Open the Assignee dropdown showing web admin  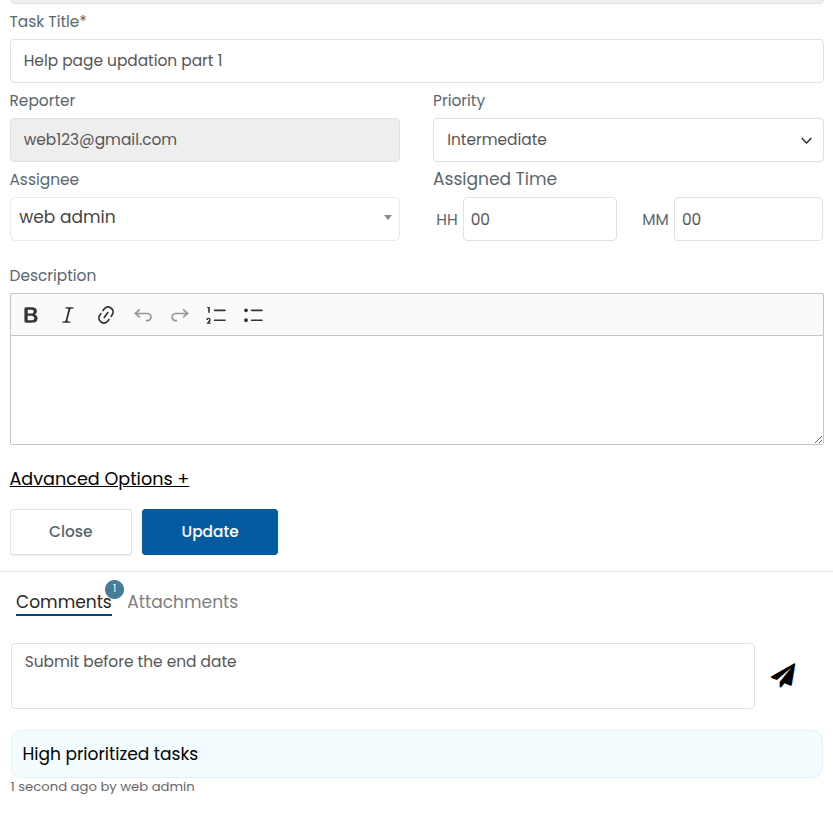click(x=205, y=219)
